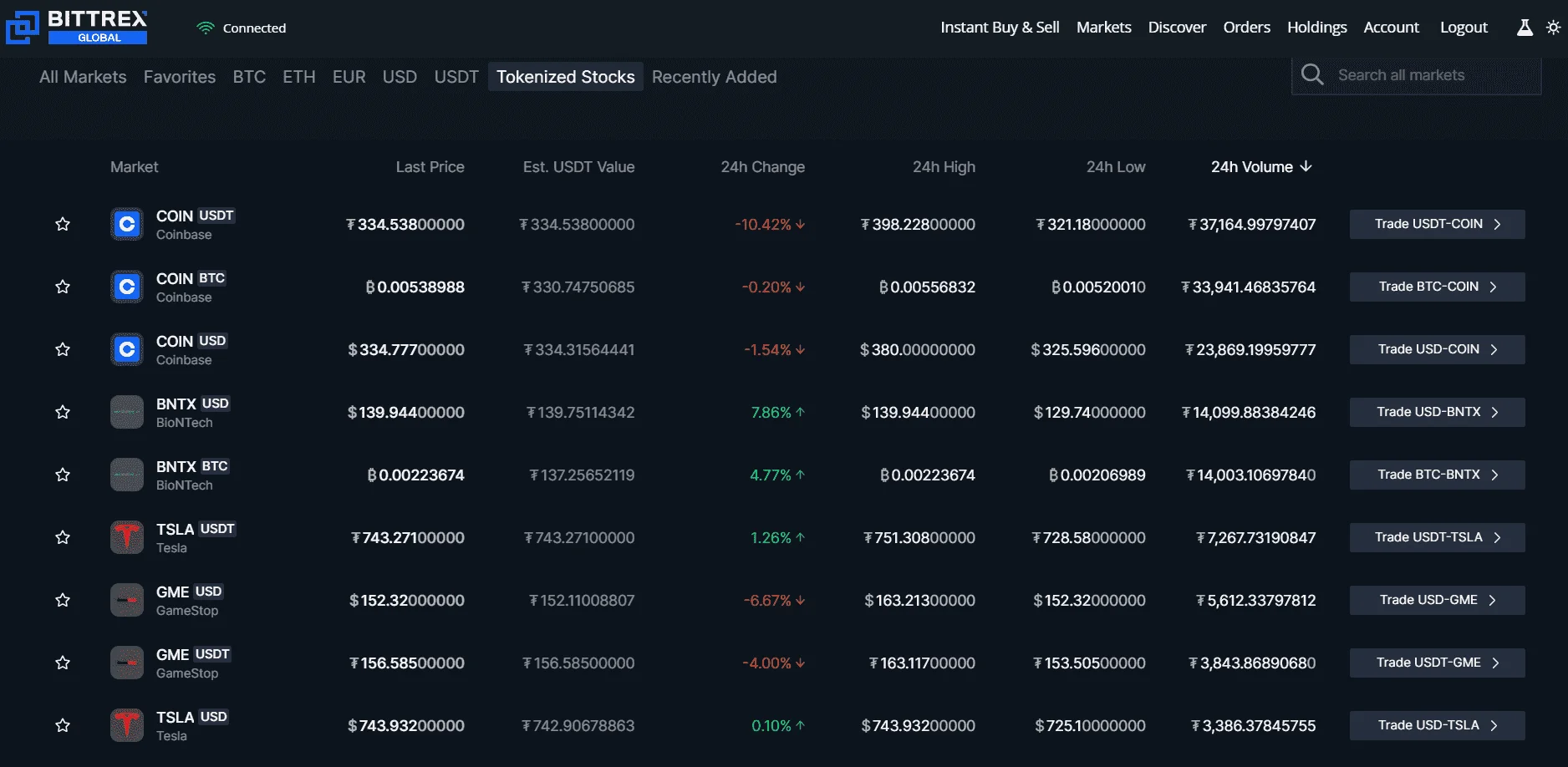Open Instant Buy & Sell

1000,28
